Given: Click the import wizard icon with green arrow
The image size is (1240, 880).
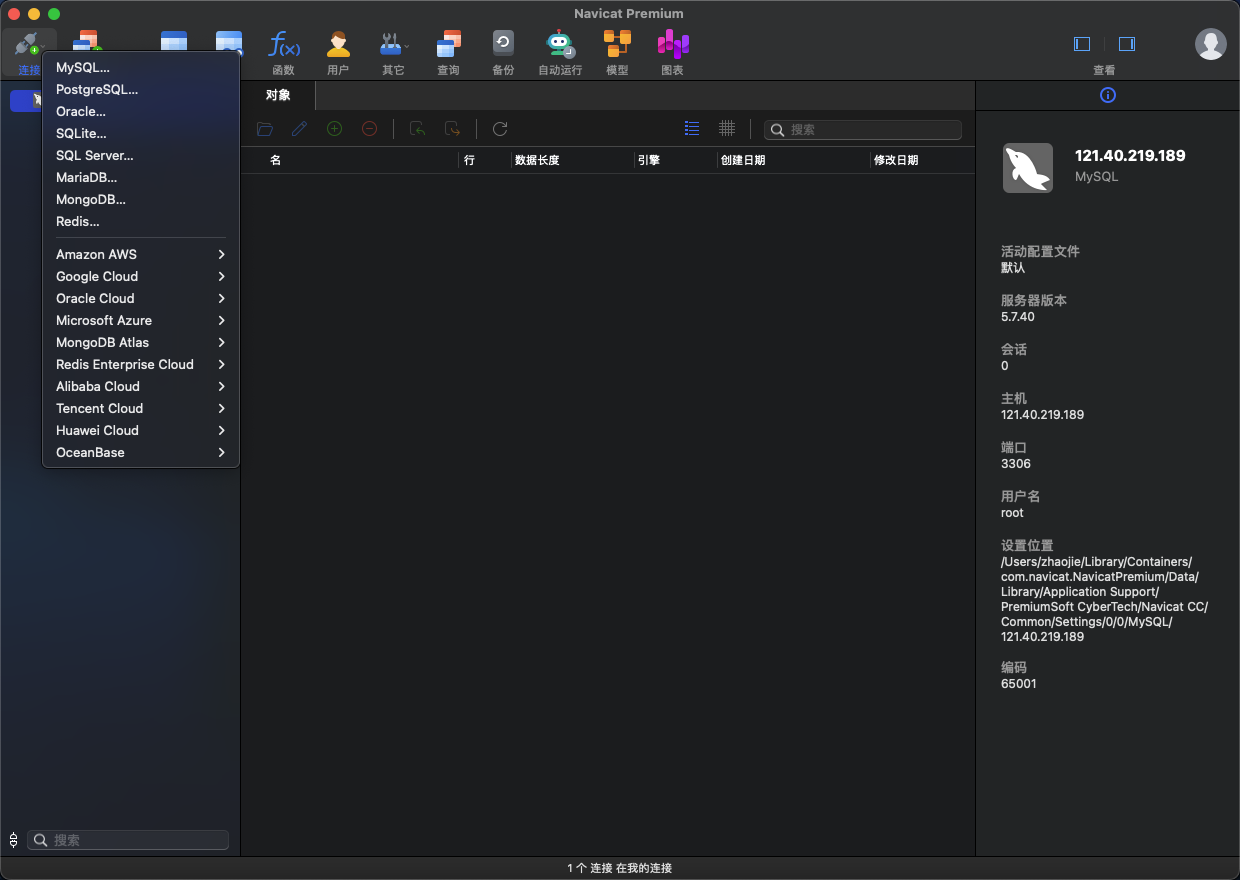Looking at the screenshot, I should point(418,129).
